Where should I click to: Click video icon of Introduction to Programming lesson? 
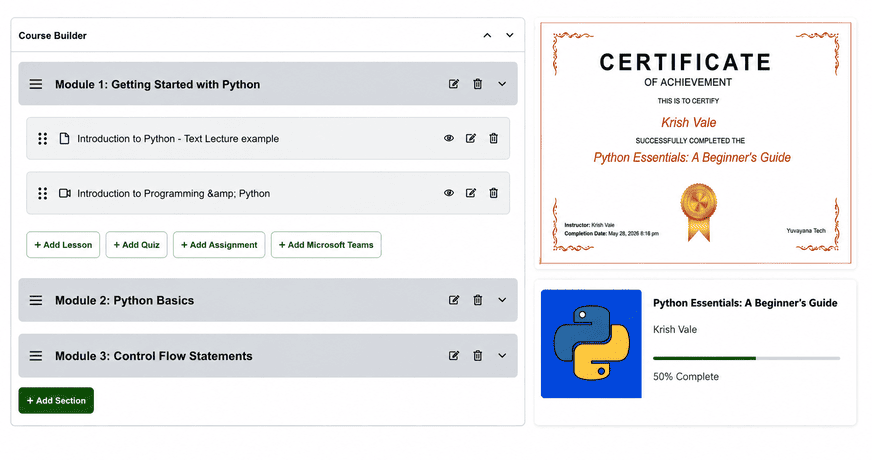point(65,193)
